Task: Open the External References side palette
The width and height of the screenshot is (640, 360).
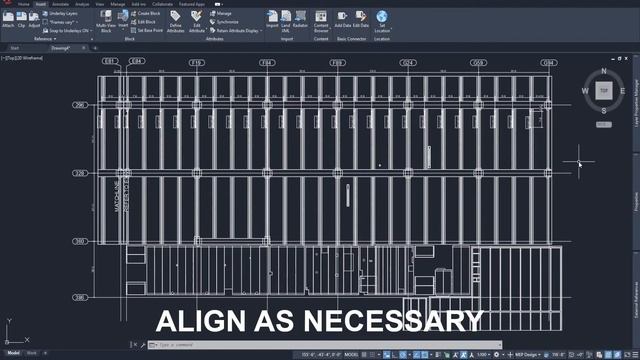Action: pos(636,300)
